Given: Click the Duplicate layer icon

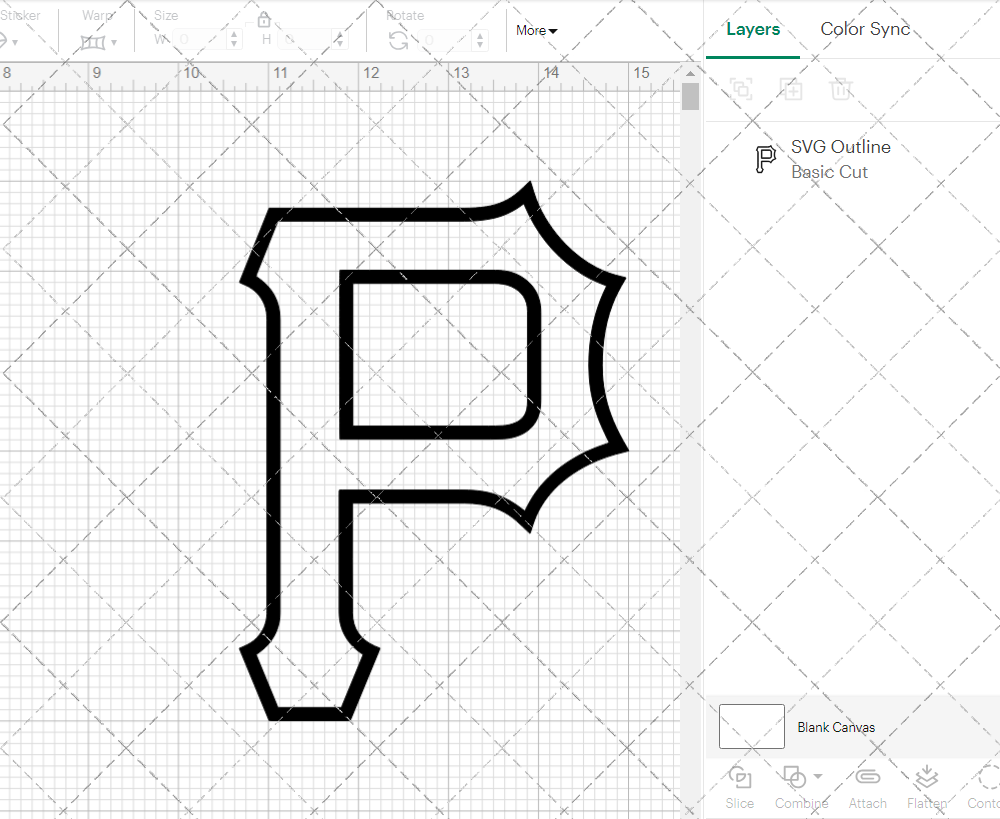Looking at the screenshot, I should point(791,89).
